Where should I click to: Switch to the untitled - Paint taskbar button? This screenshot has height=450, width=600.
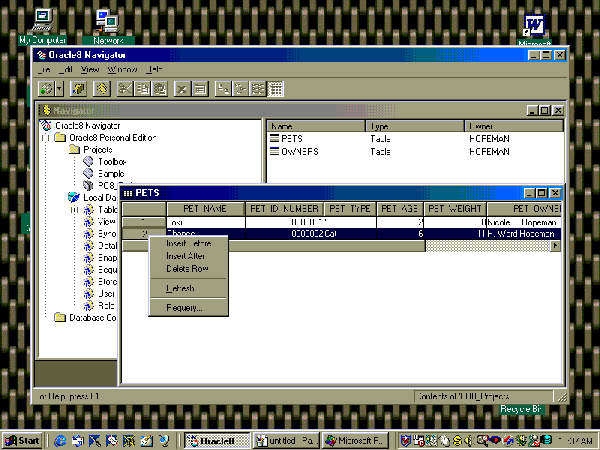[x=286, y=441]
